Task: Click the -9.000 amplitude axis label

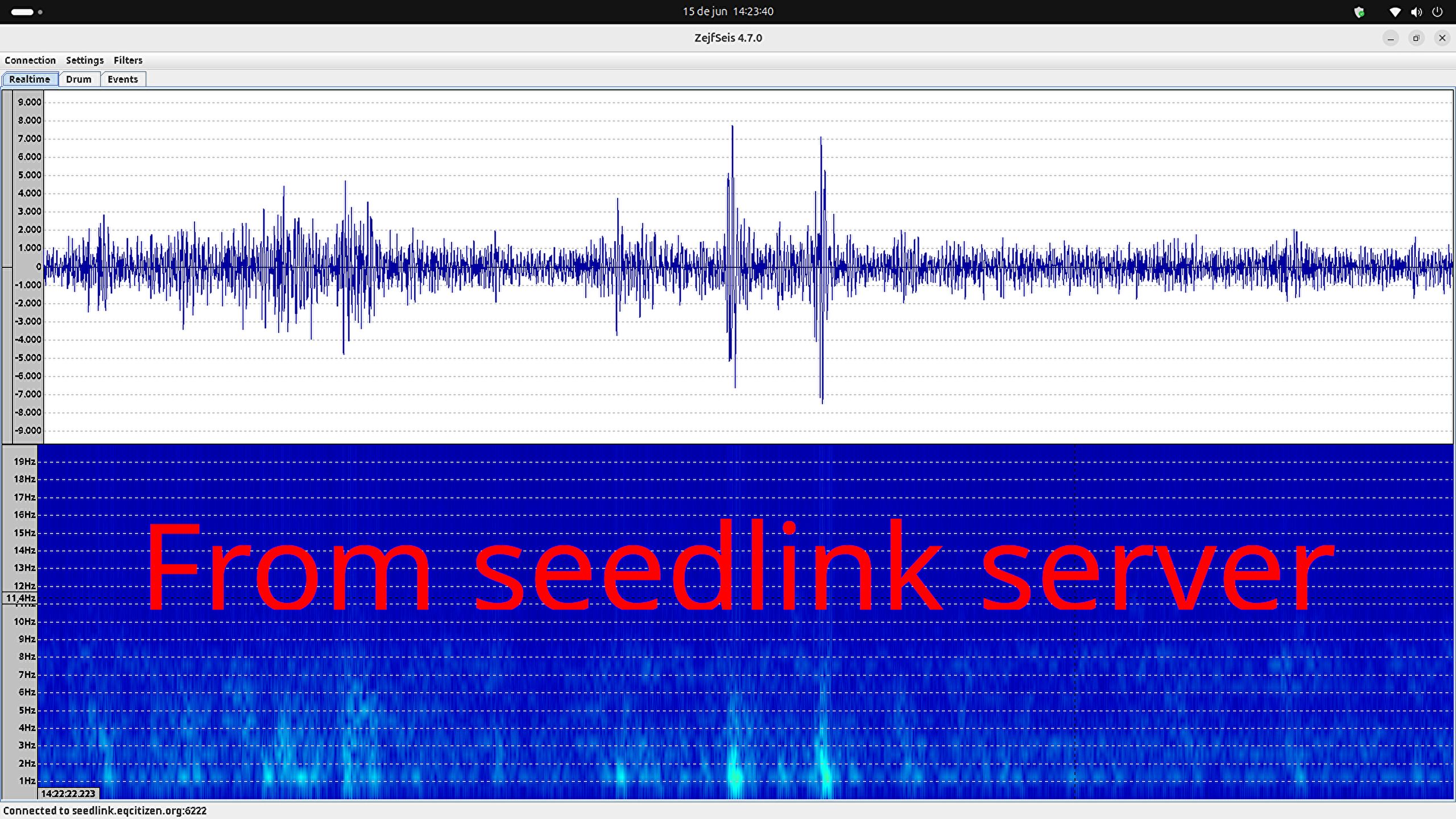Action: click(28, 431)
